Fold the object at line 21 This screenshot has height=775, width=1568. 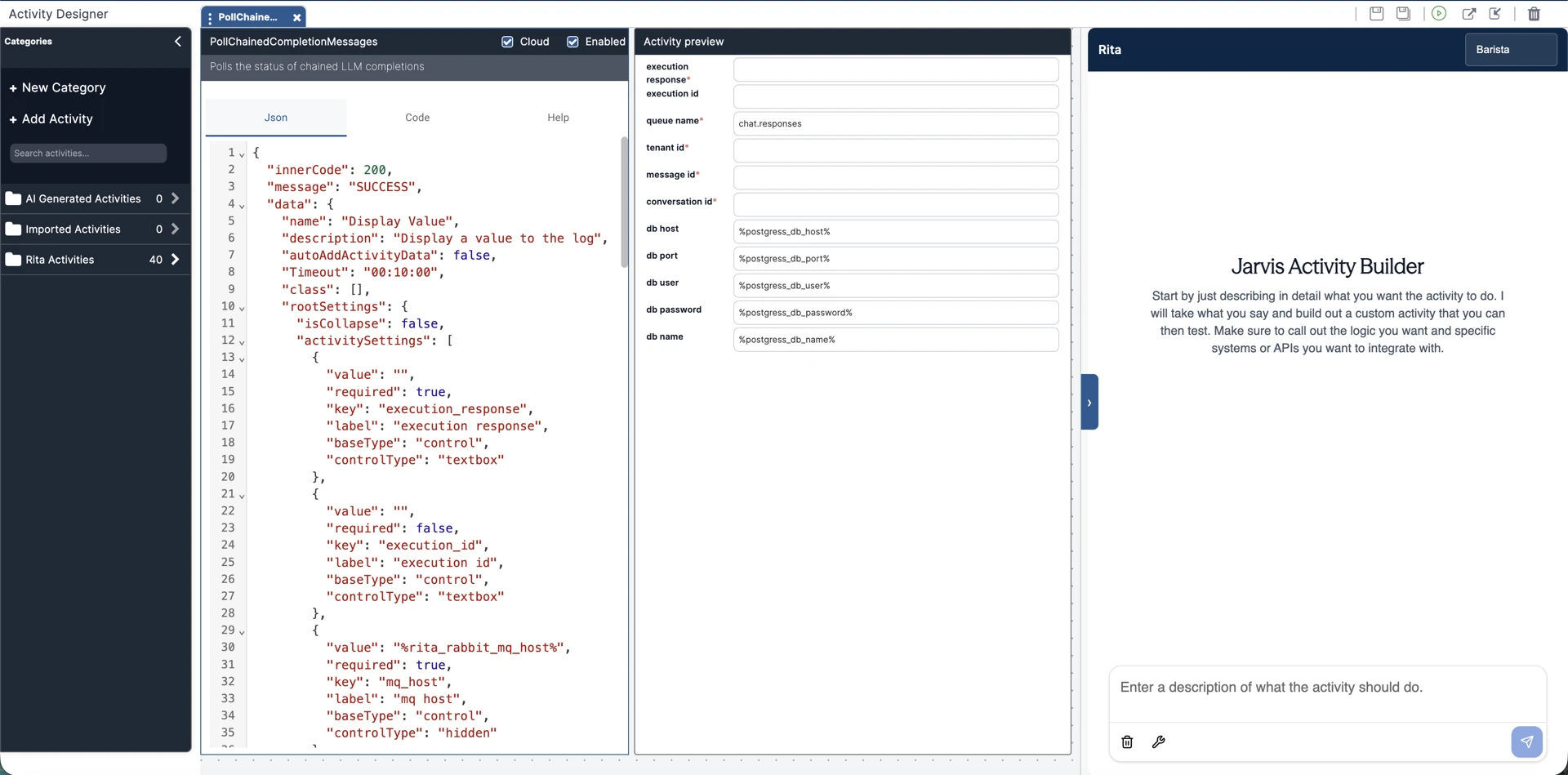[x=242, y=496]
